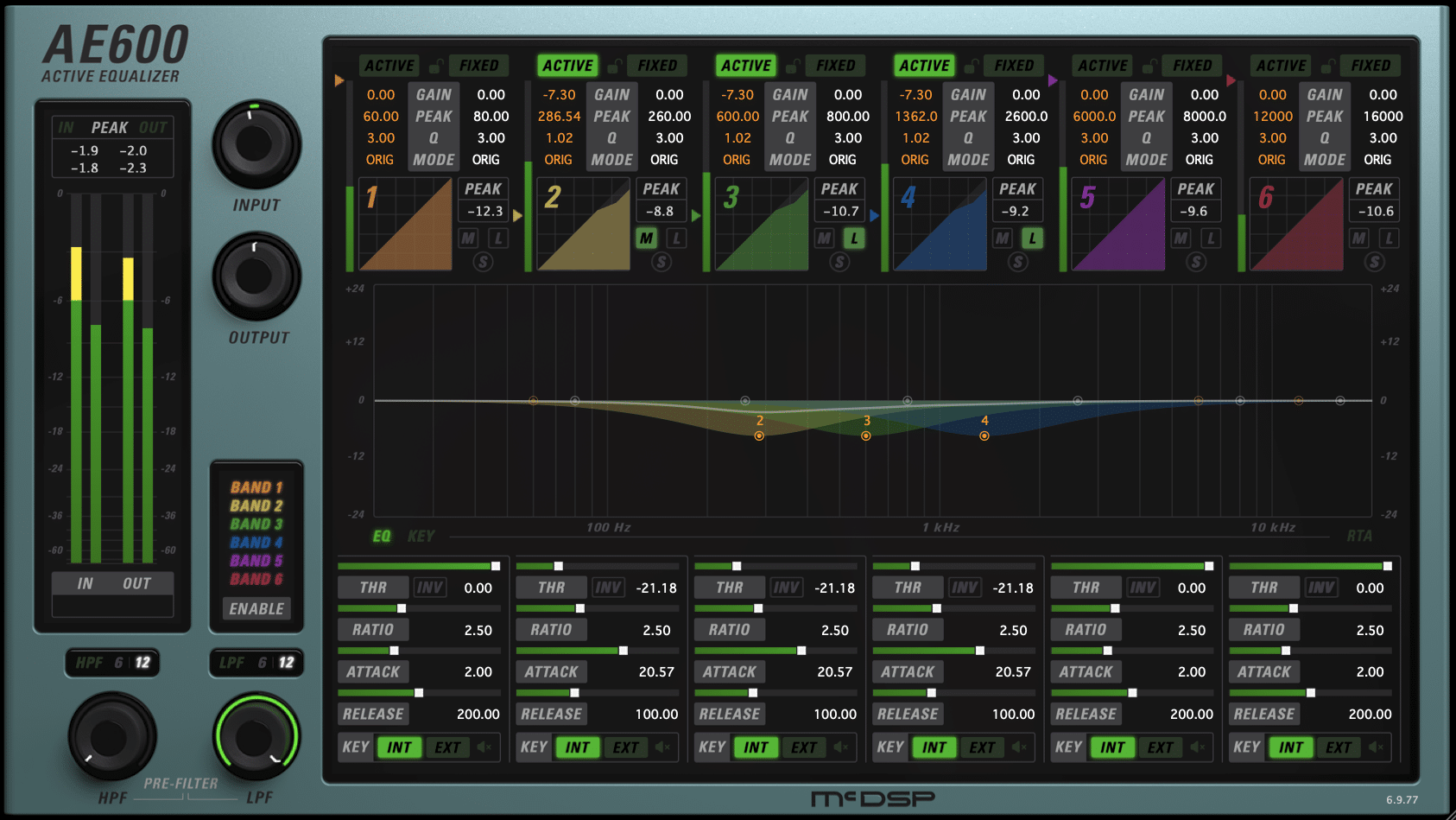Click the key listen speaker on band 6
Viewport: 1456px width, 820px height.
(x=1376, y=747)
